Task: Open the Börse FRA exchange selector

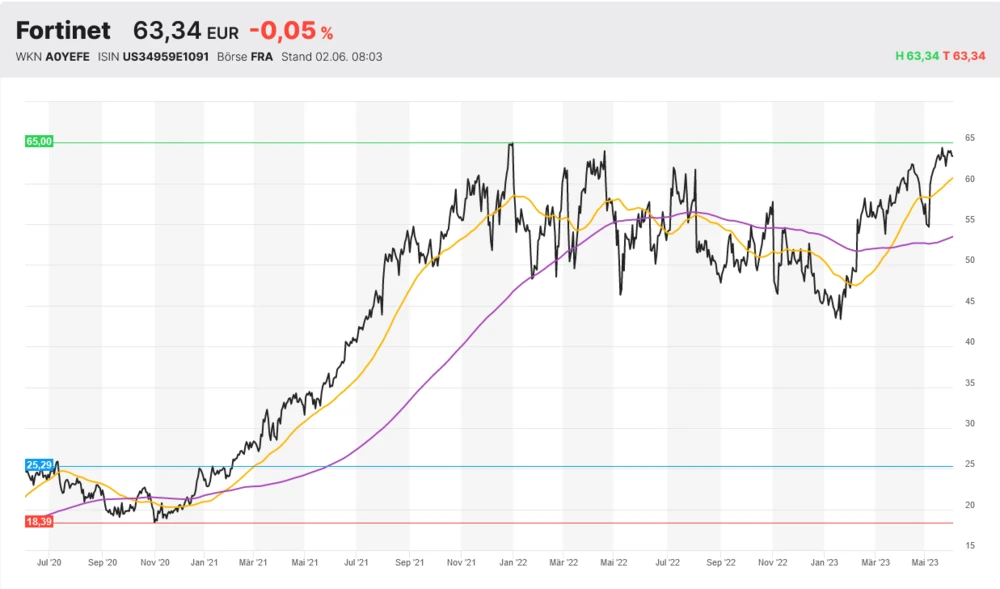Action: coord(246,56)
